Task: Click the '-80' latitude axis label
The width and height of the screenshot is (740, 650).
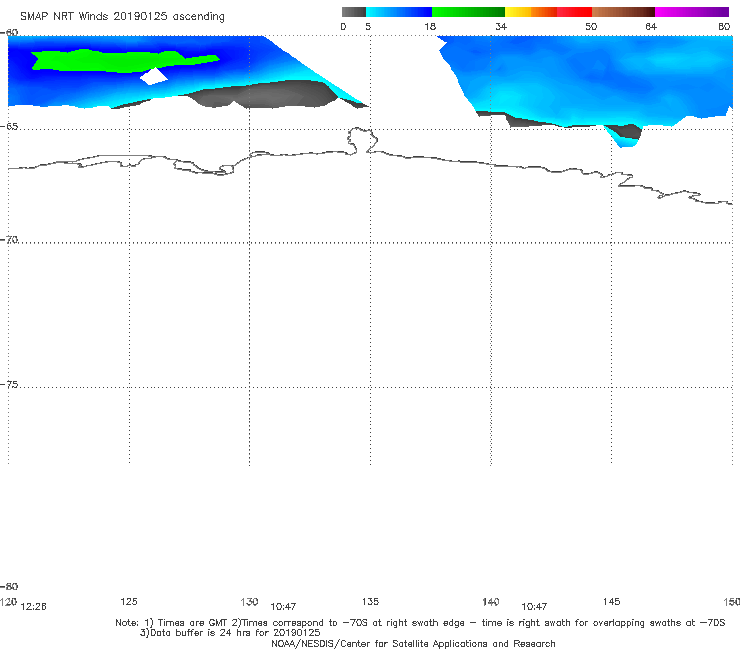Action: 9,587
